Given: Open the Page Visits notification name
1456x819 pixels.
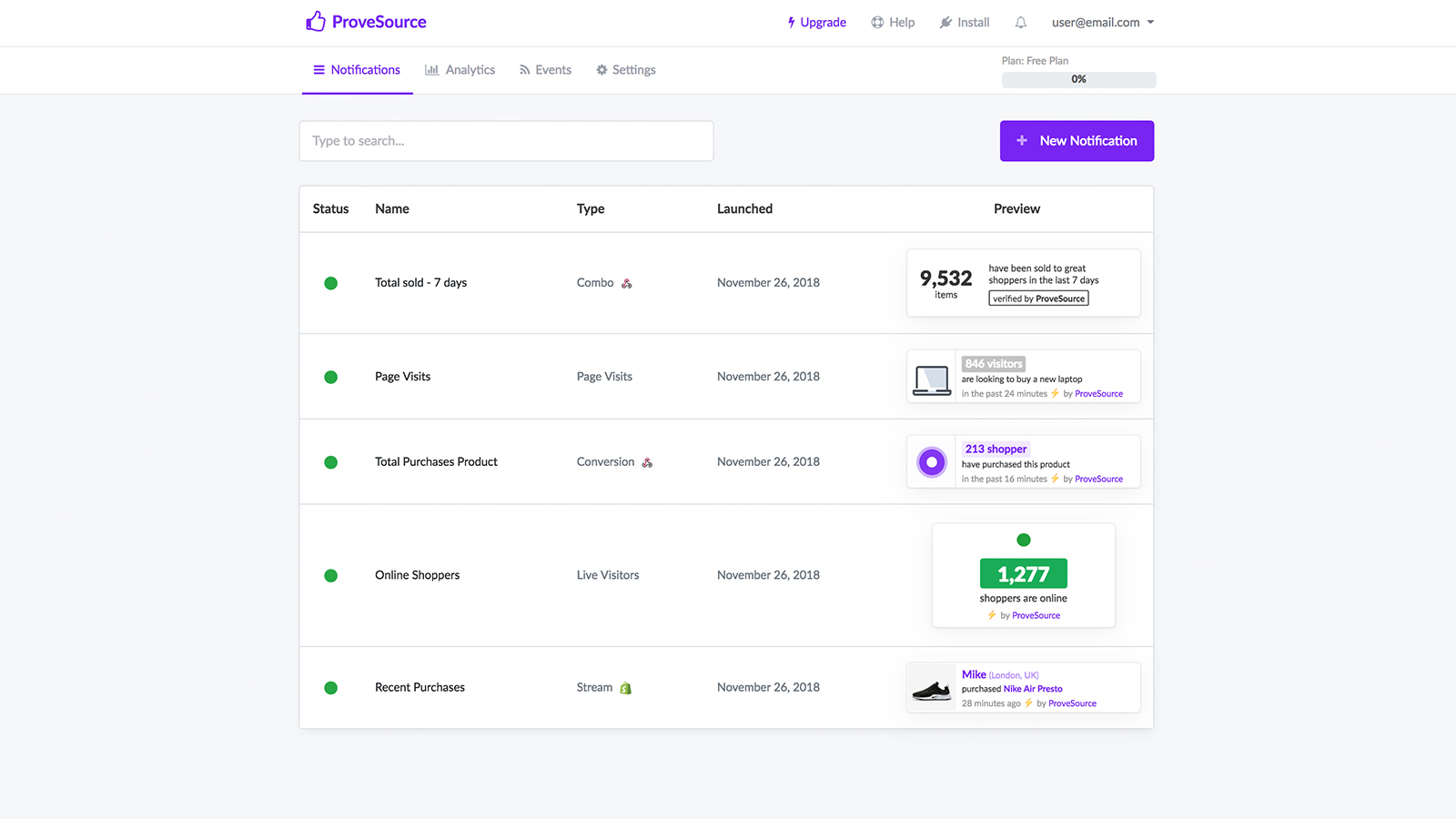Looking at the screenshot, I should point(402,377).
